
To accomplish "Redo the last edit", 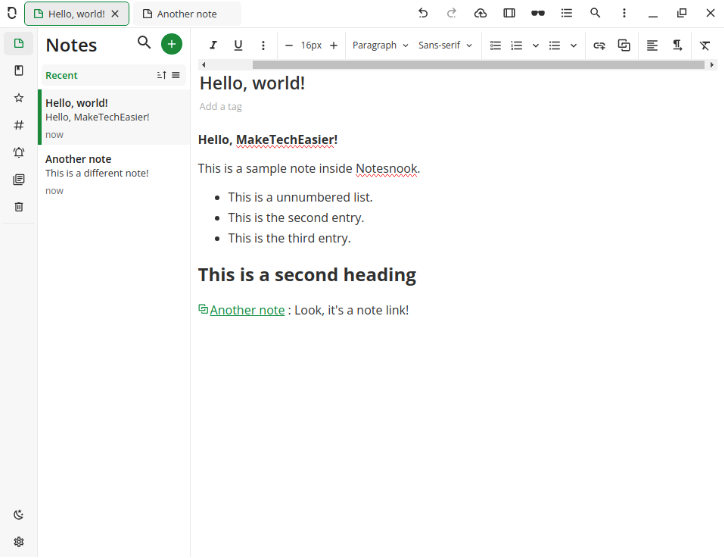I will [x=452, y=13].
